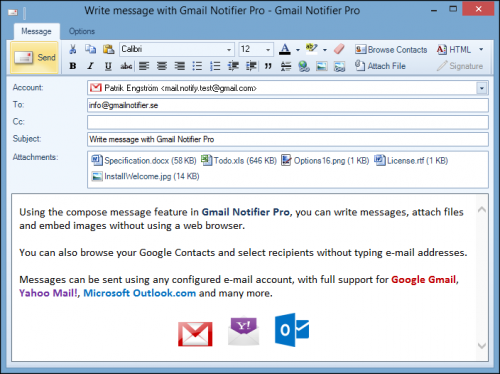
Task: Toggle underline formatting
Action: tap(108, 66)
